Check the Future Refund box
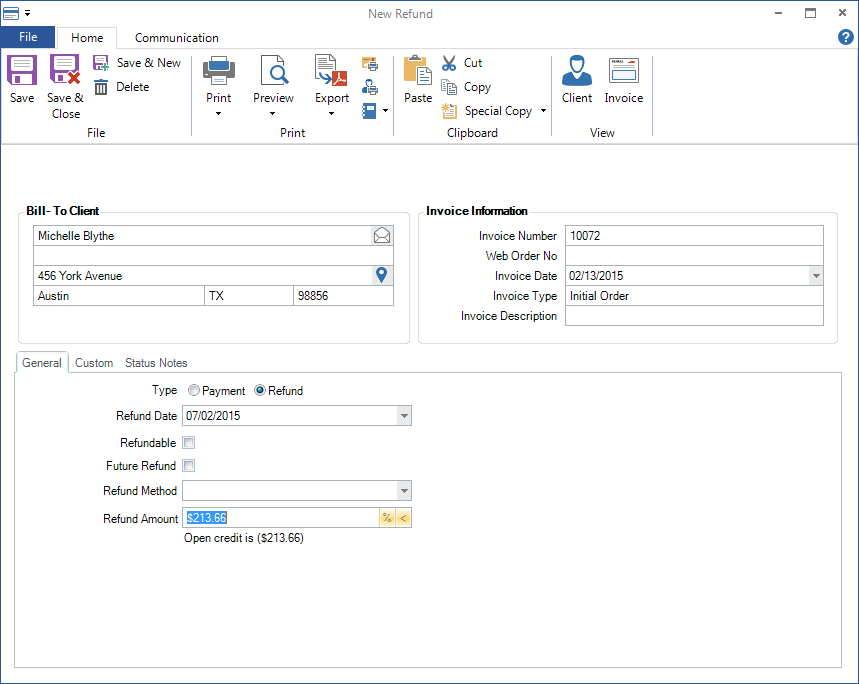This screenshot has width=859, height=684. pyautogui.click(x=188, y=465)
